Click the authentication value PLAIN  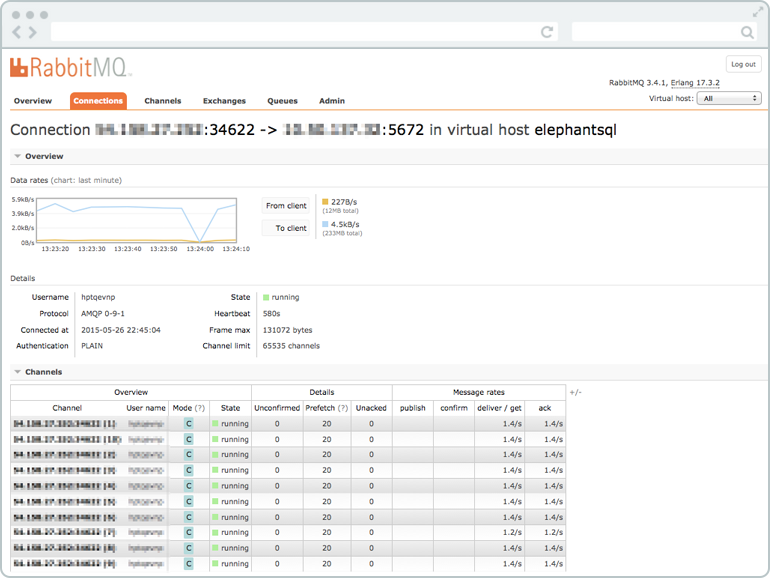click(x=92, y=346)
